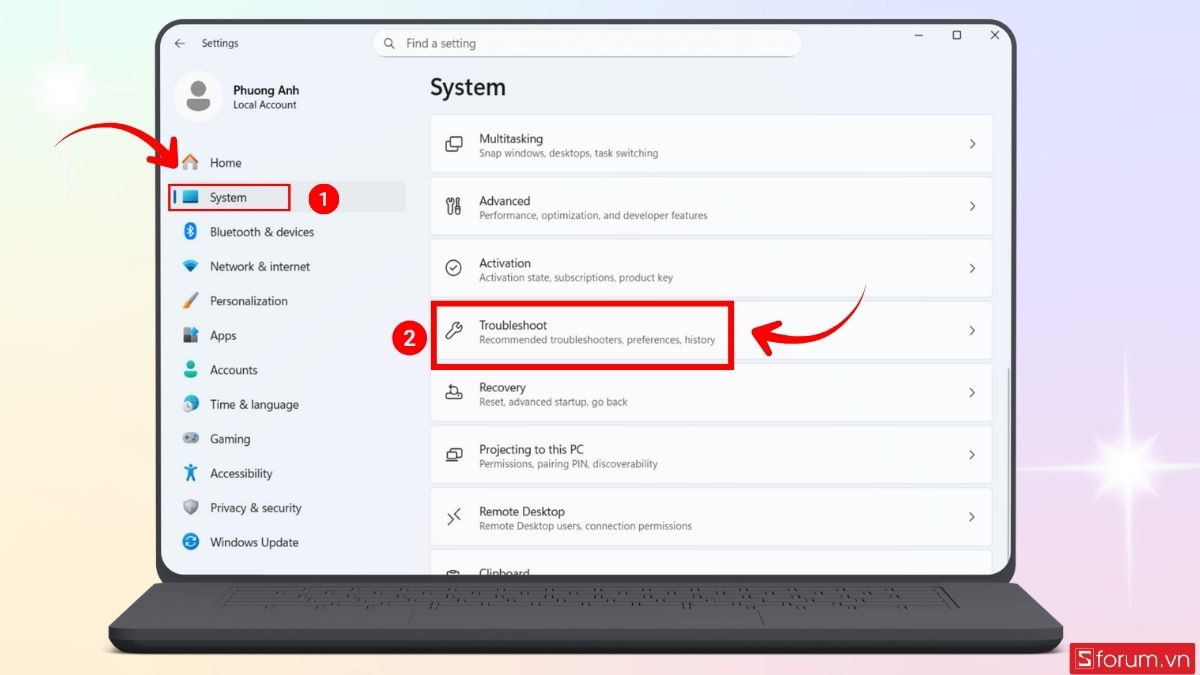Image resolution: width=1200 pixels, height=675 pixels.
Task: Open the Recovery settings row
Action: tap(711, 392)
